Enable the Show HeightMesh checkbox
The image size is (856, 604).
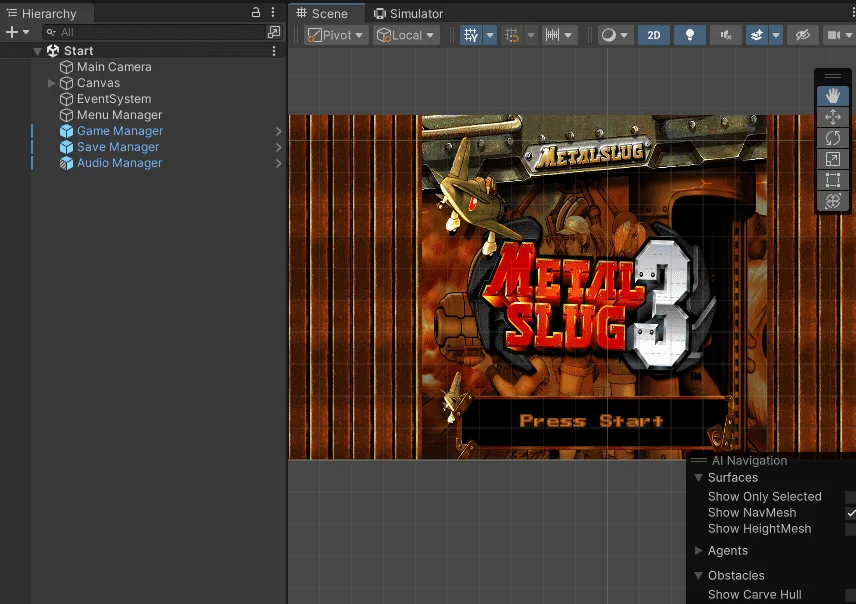[x=851, y=529]
